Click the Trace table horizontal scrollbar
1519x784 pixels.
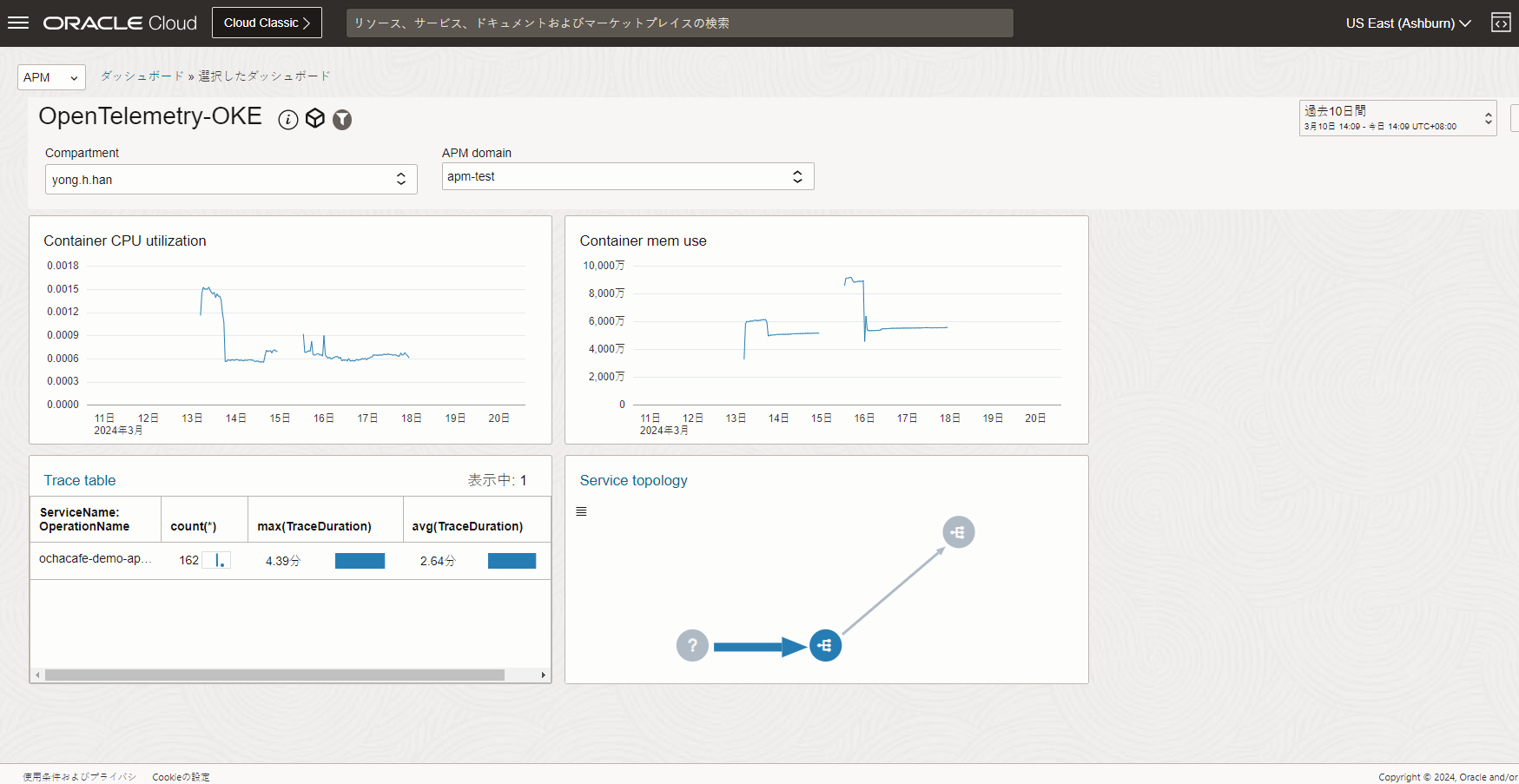point(274,675)
